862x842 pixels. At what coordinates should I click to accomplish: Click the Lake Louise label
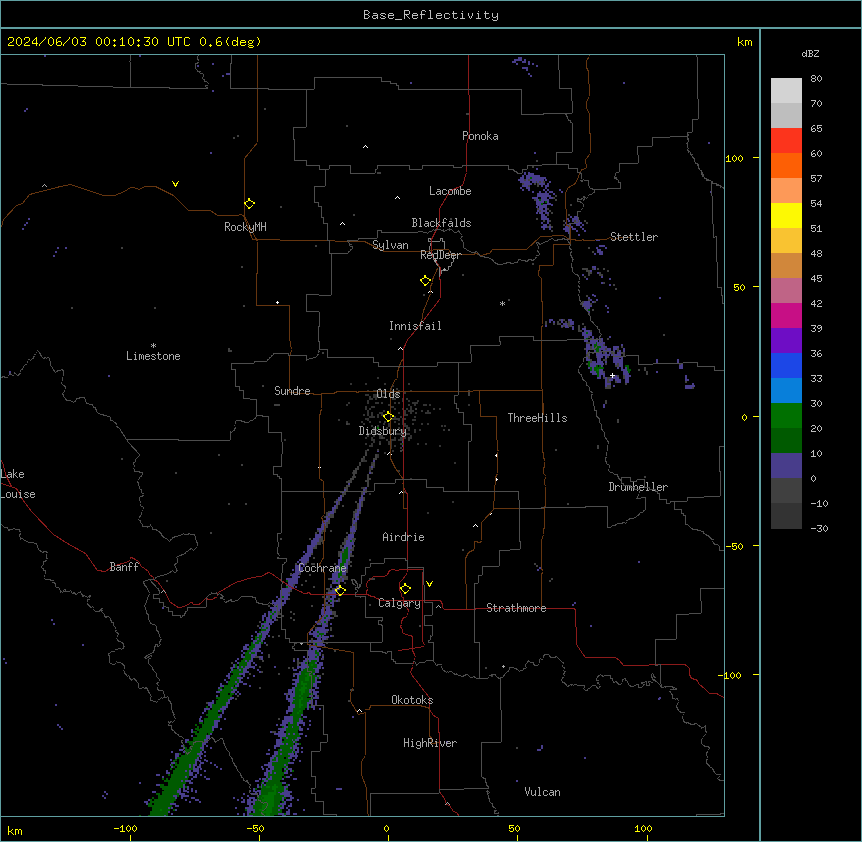[x=18, y=484]
